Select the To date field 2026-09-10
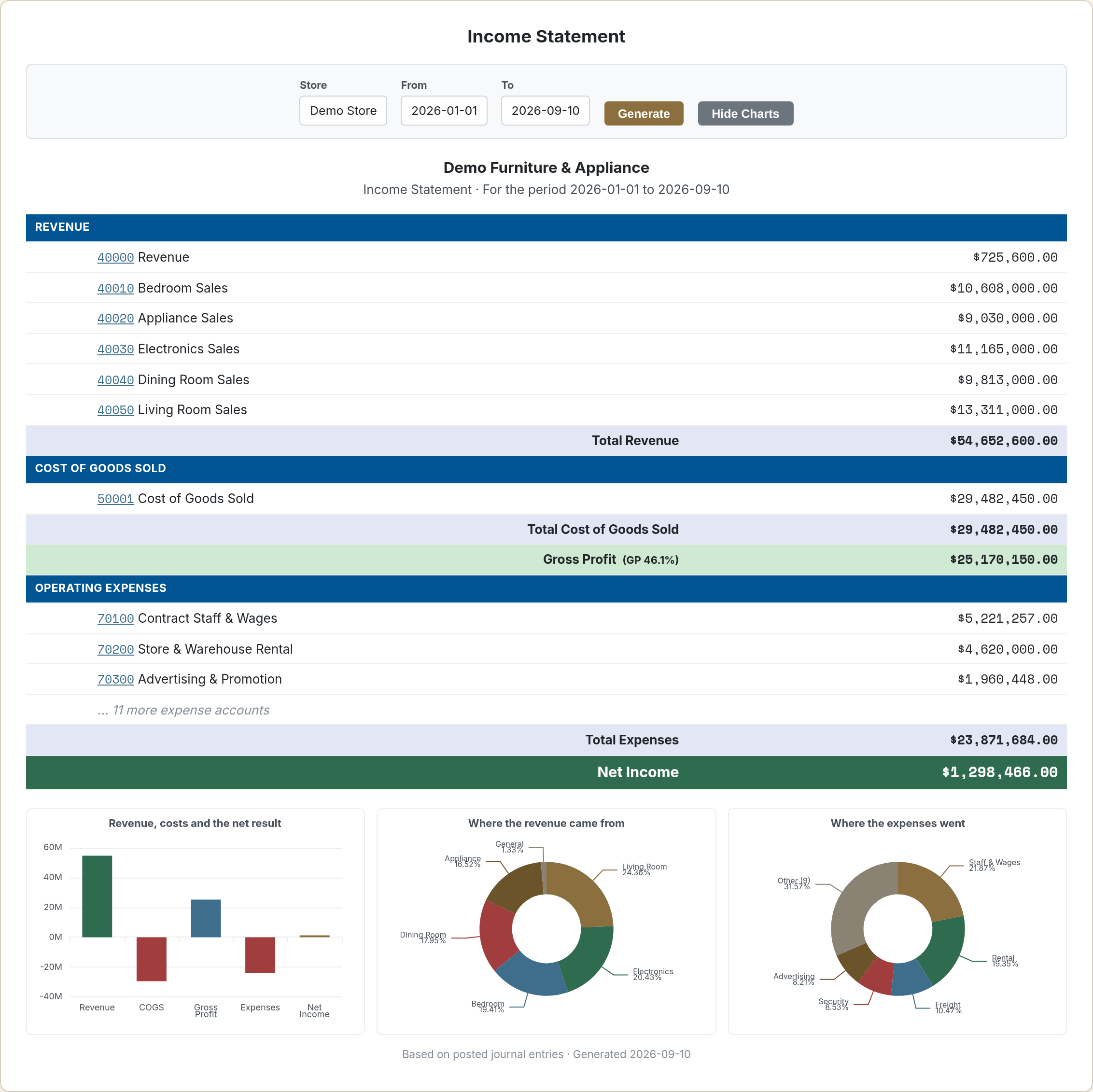 click(545, 111)
